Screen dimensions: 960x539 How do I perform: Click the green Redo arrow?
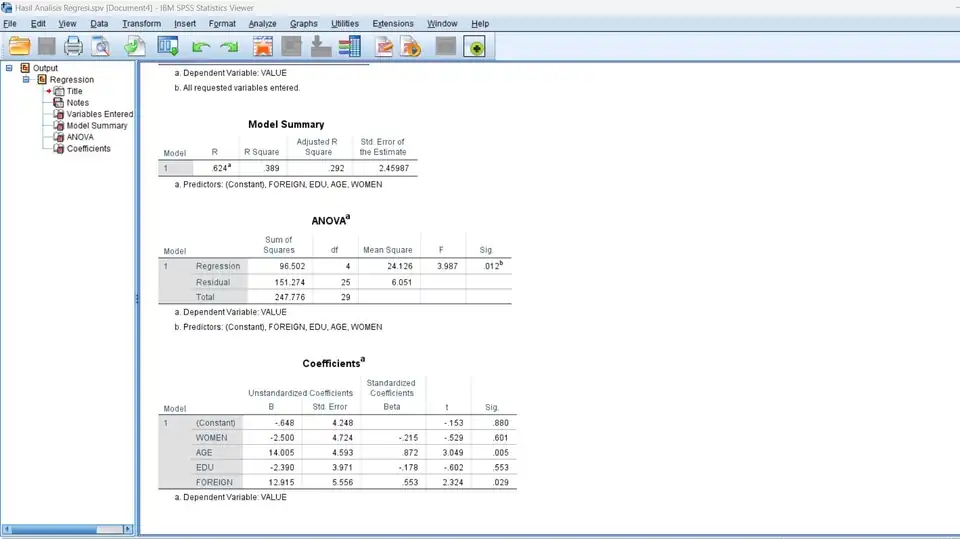(x=229, y=47)
